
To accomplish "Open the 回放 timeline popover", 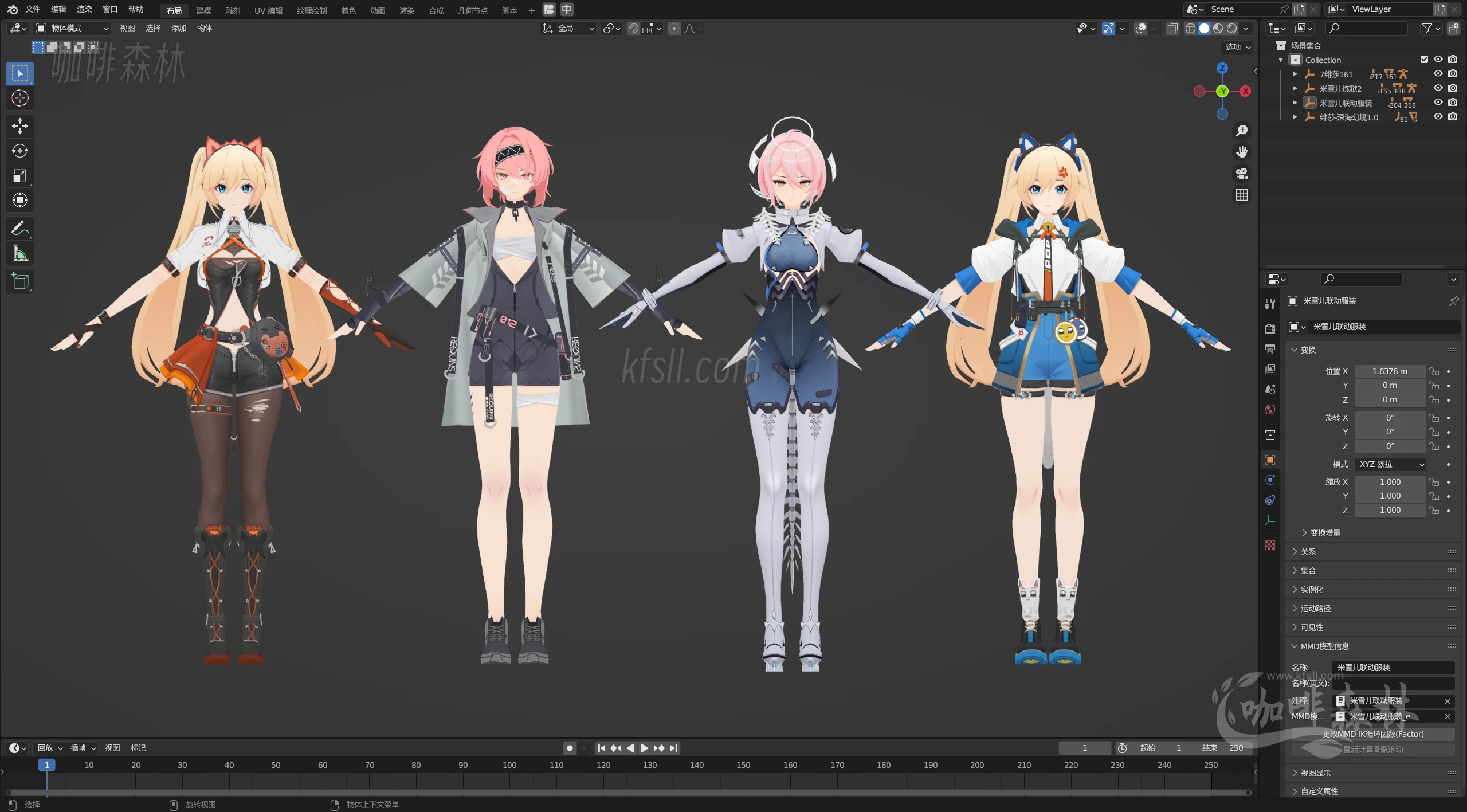I will [50, 748].
